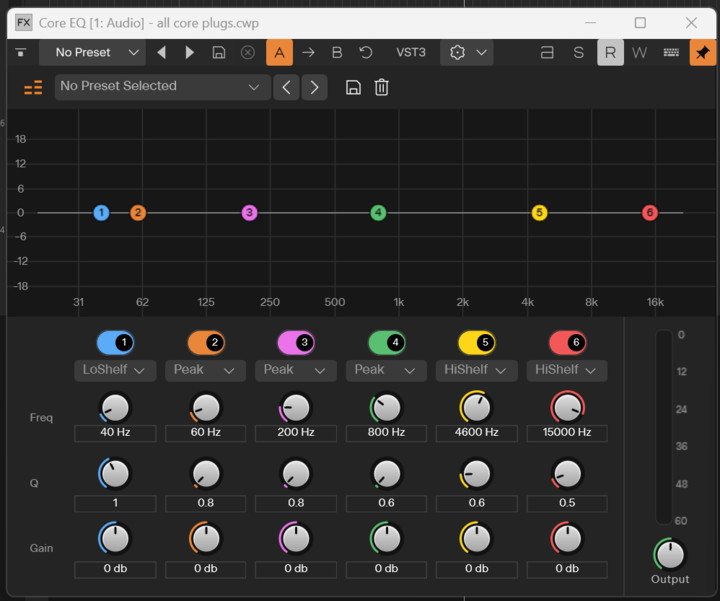The image size is (720, 601).
Task: Toggle automation Read (R) button
Action: 610,52
